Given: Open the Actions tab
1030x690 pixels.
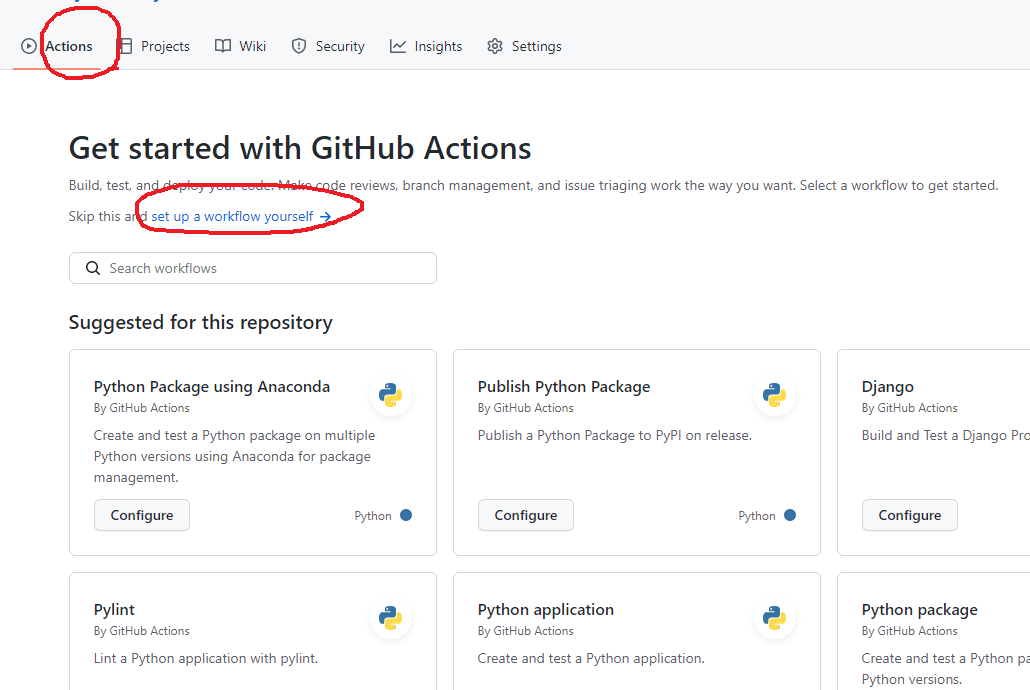Looking at the screenshot, I should click(58, 46).
